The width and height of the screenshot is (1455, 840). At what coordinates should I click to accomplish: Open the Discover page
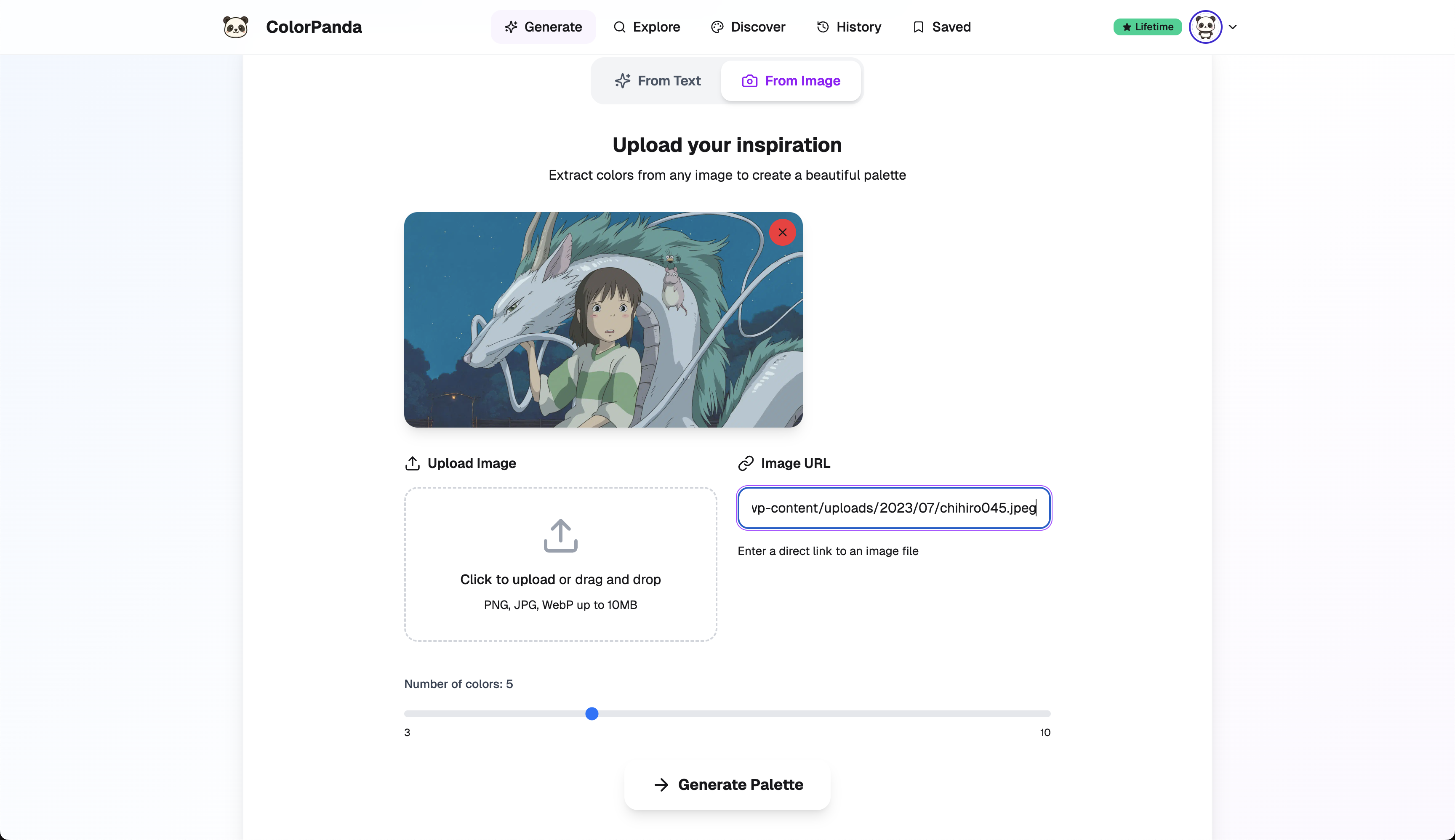click(x=748, y=27)
